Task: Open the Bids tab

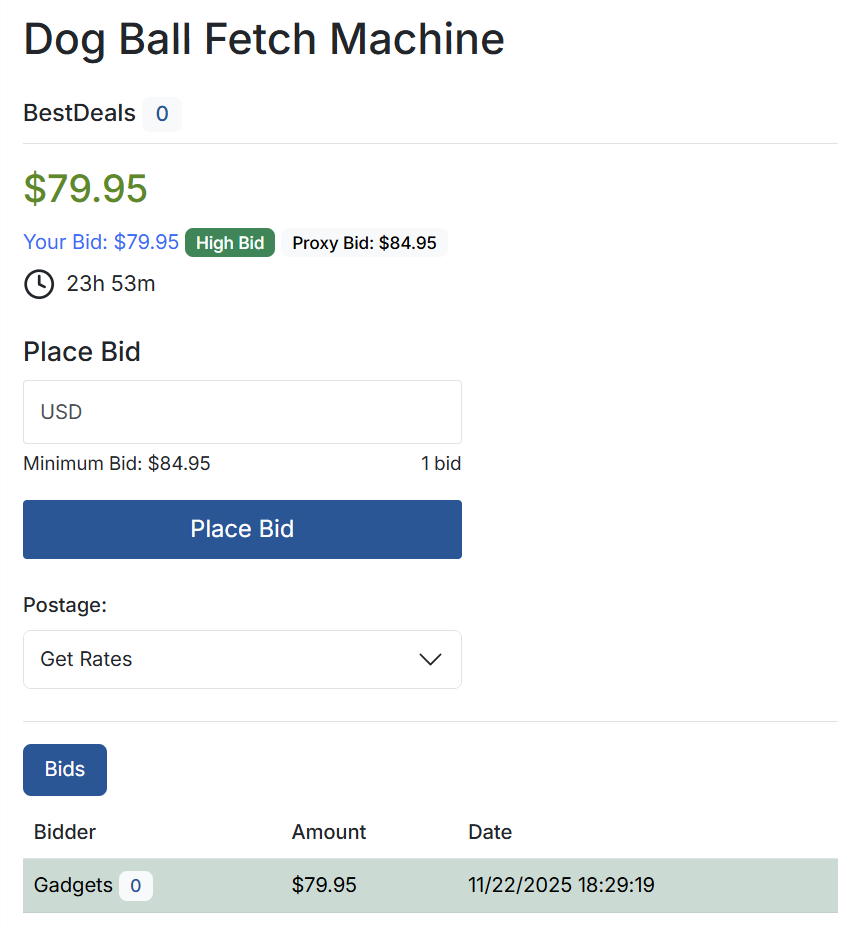Action: click(x=65, y=770)
